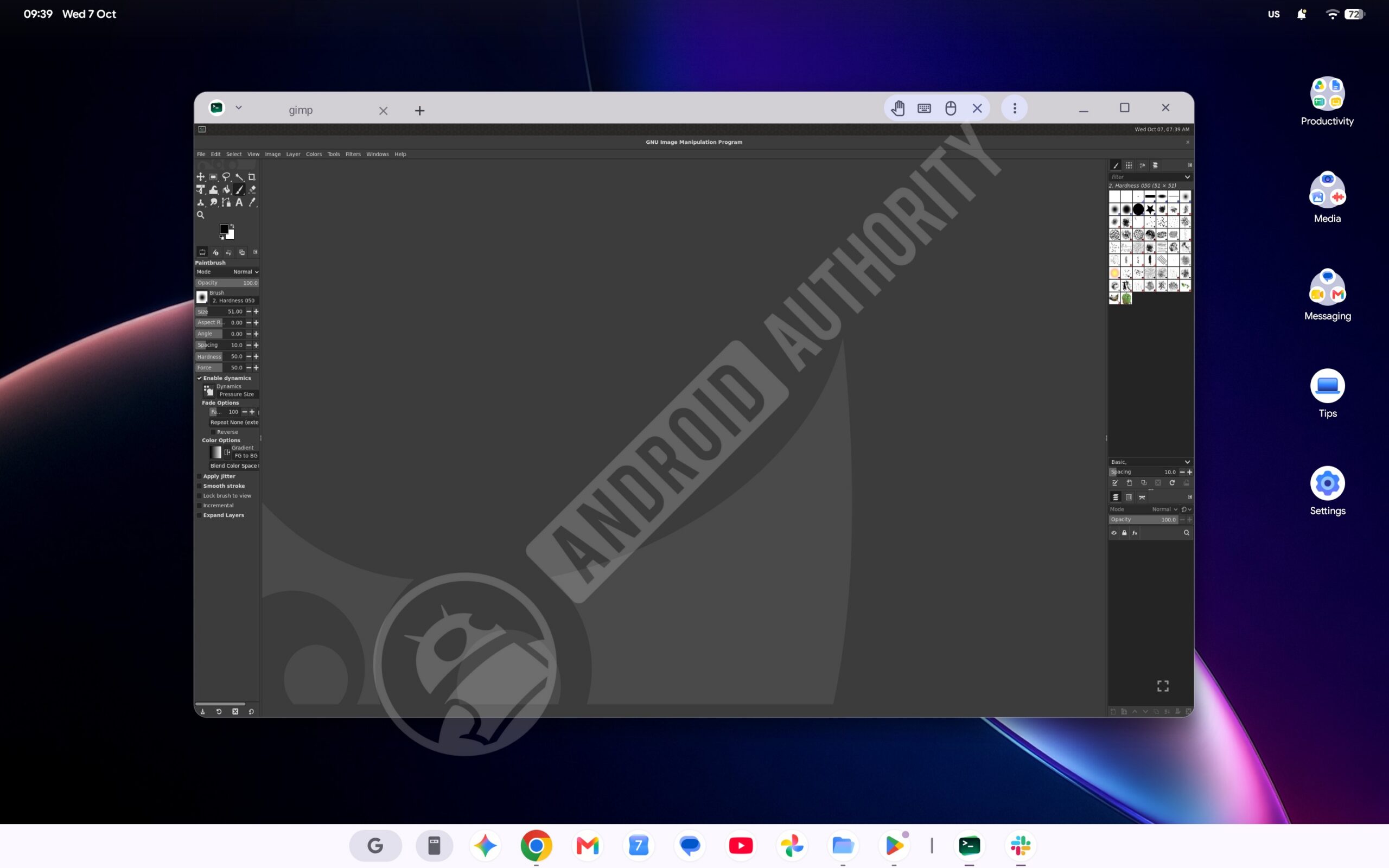Toggle layer visibility eye icon header

[1114, 533]
